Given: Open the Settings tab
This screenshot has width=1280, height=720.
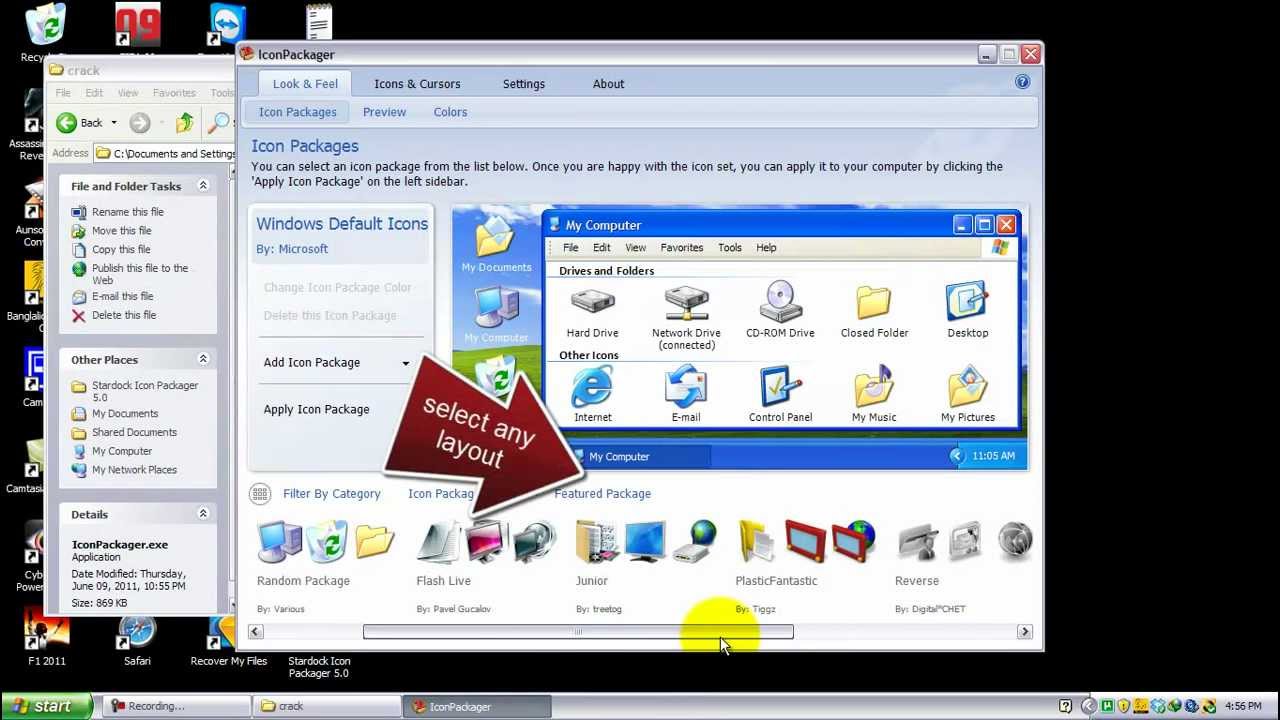Looking at the screenshot, I should [524, 84].
